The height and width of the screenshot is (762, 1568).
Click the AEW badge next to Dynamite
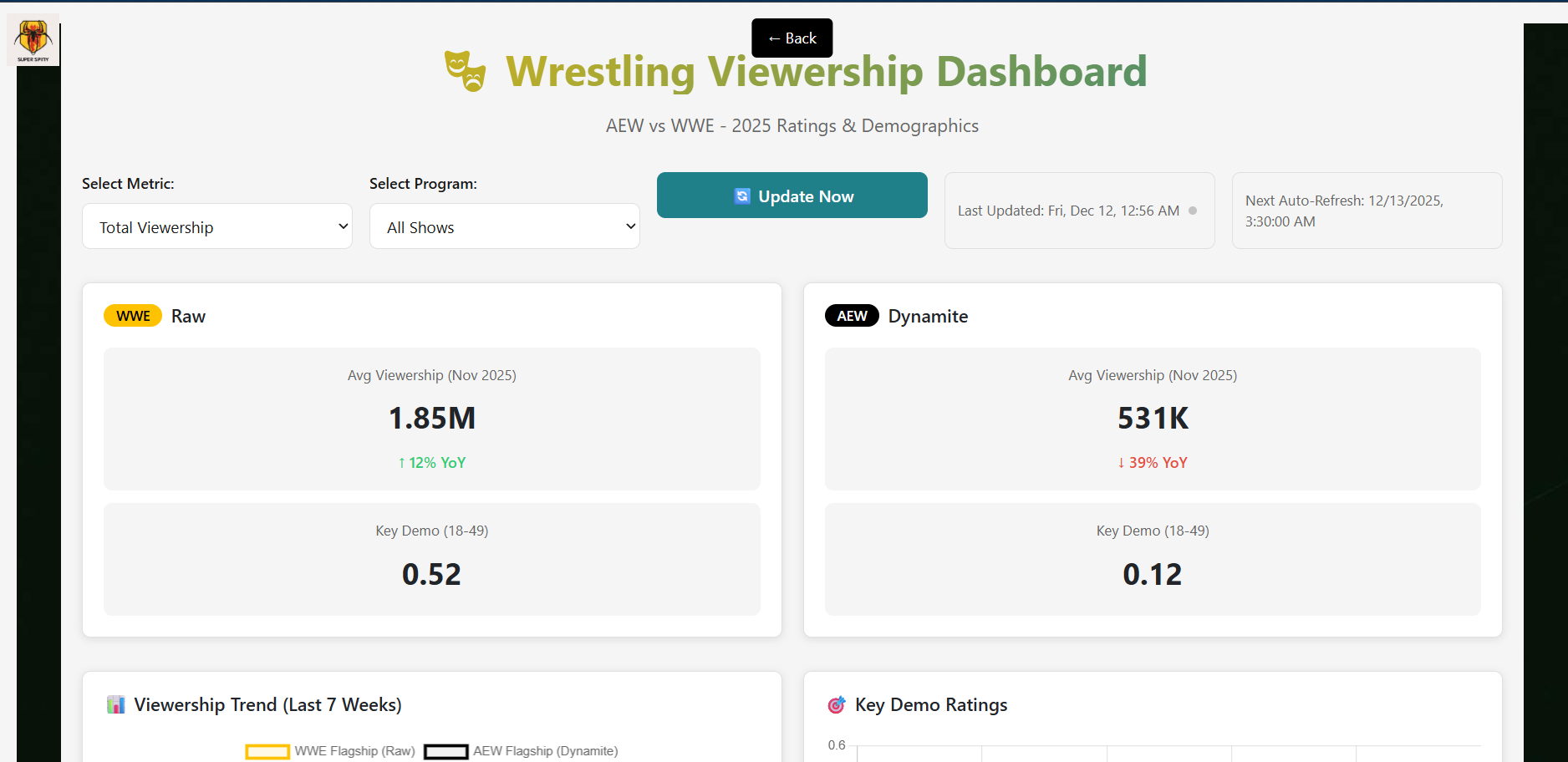851,315
